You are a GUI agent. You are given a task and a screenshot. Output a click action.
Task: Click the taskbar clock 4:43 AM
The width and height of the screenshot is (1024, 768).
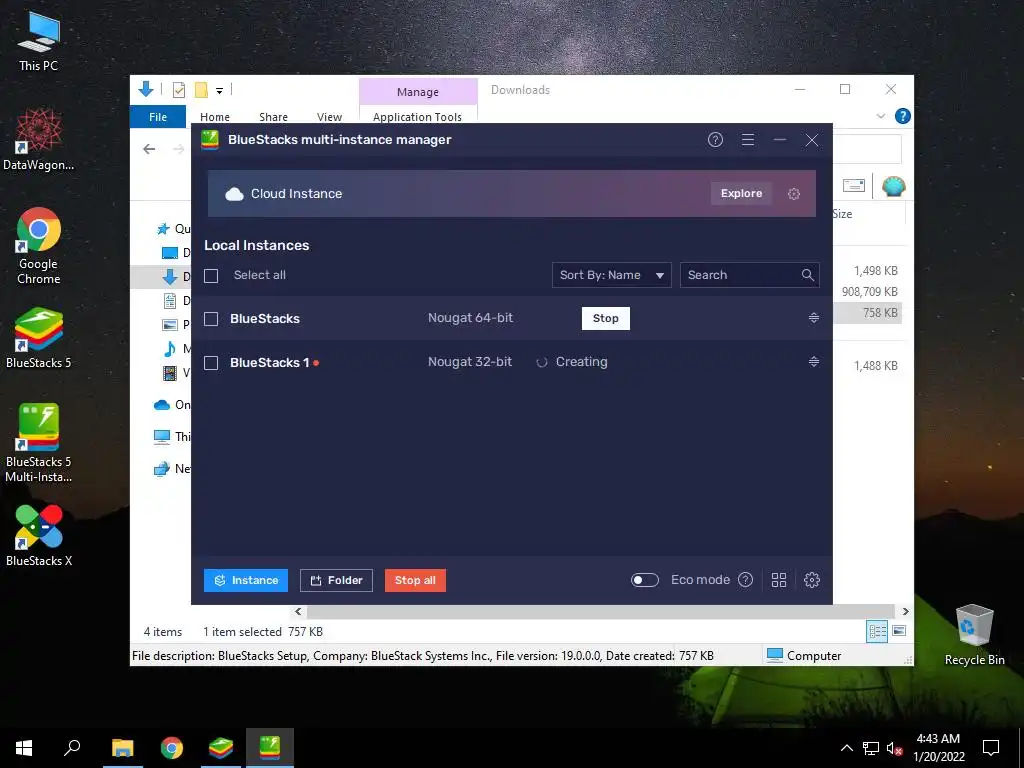click(x=938, y=739)
